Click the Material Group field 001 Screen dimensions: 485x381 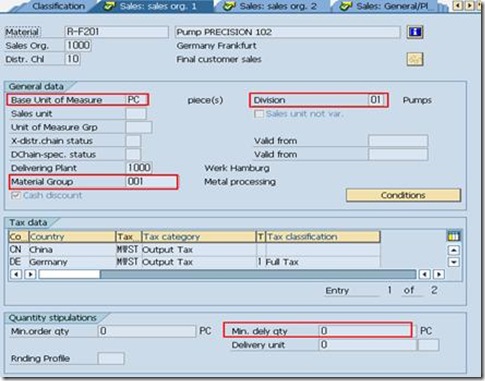[151, 182]
